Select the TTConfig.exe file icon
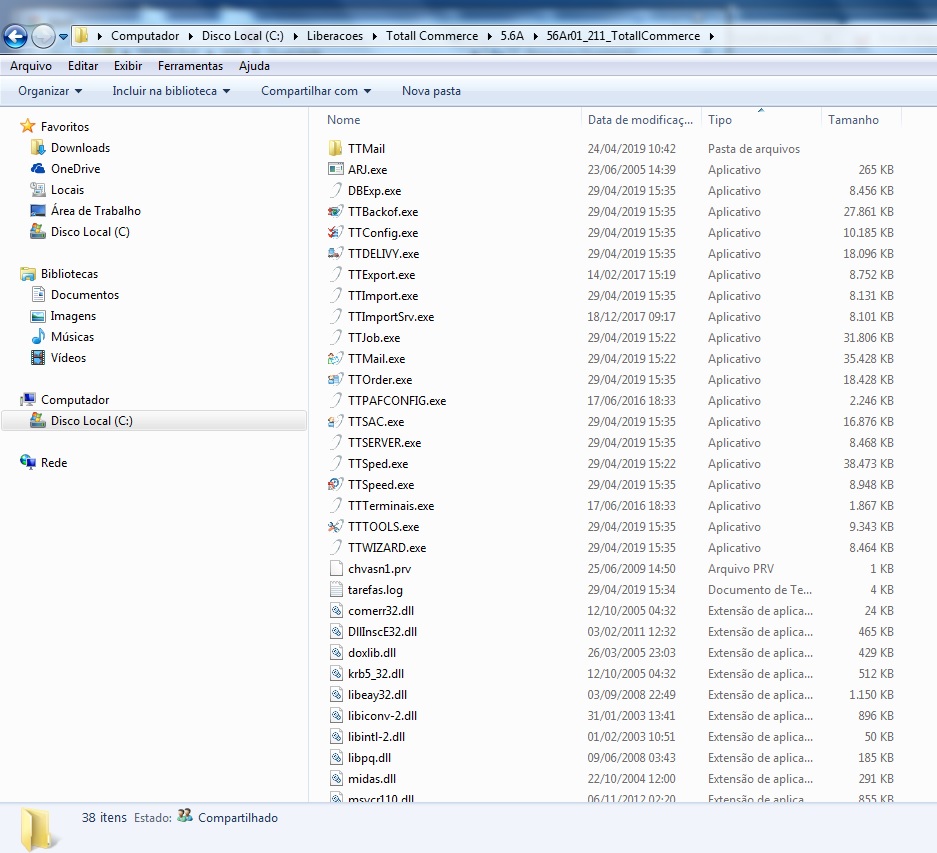 pyautogui.click(x=335, y=233)
